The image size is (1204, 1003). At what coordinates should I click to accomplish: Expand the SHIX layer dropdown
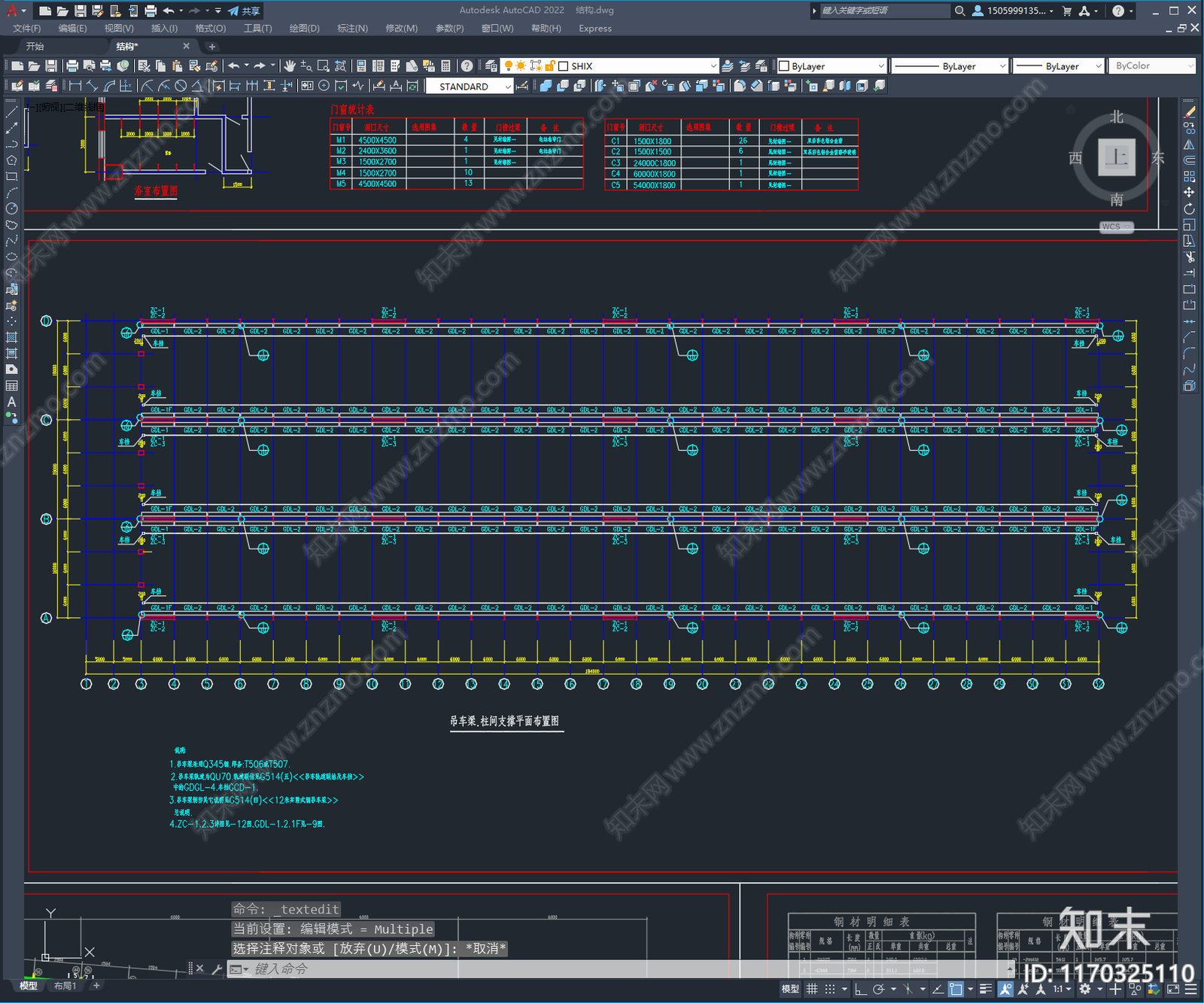(x=713, y=66)
